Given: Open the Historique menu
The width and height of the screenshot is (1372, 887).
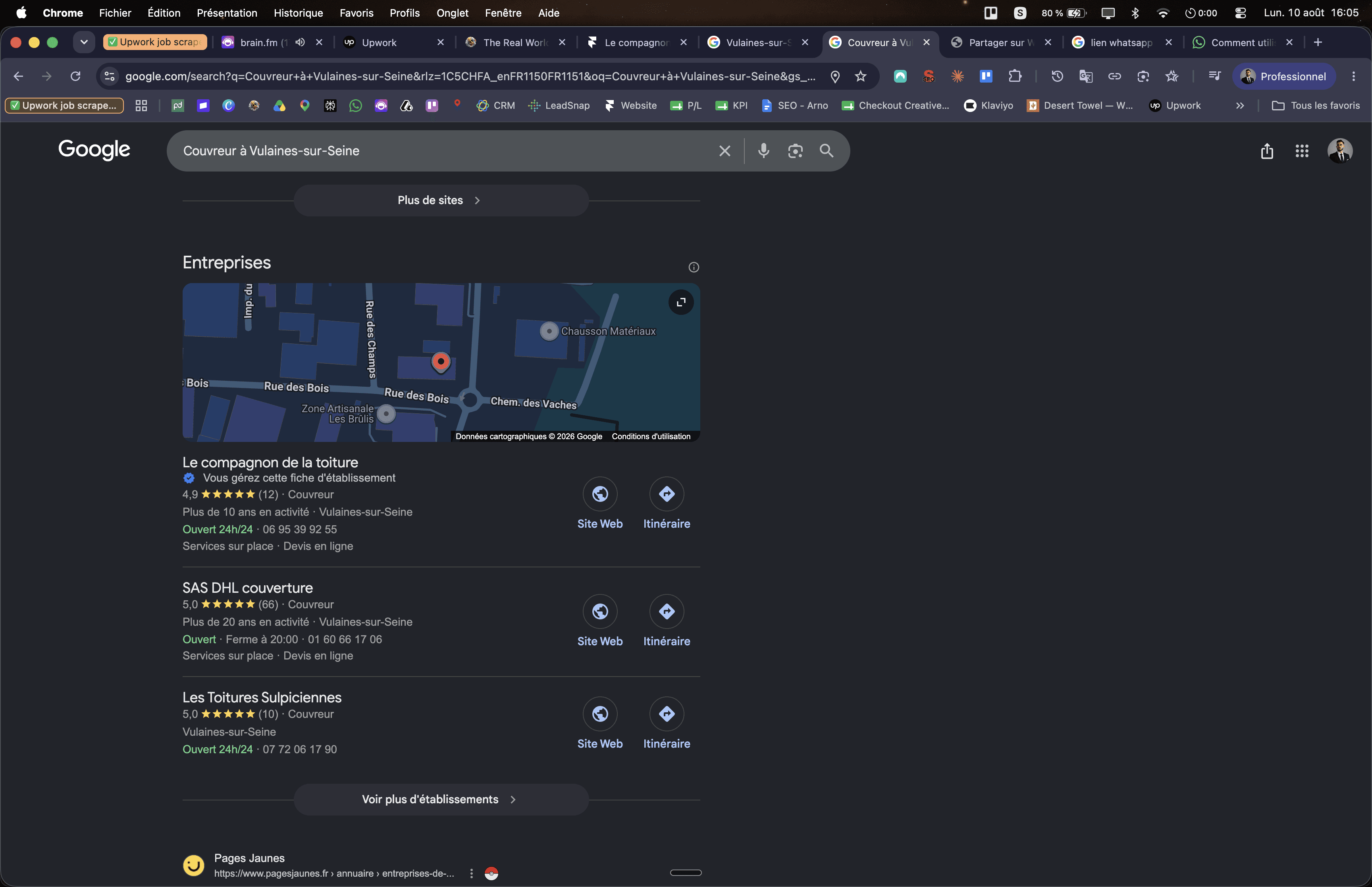Looking at the screenshot, I should click(x=298, y=13).
